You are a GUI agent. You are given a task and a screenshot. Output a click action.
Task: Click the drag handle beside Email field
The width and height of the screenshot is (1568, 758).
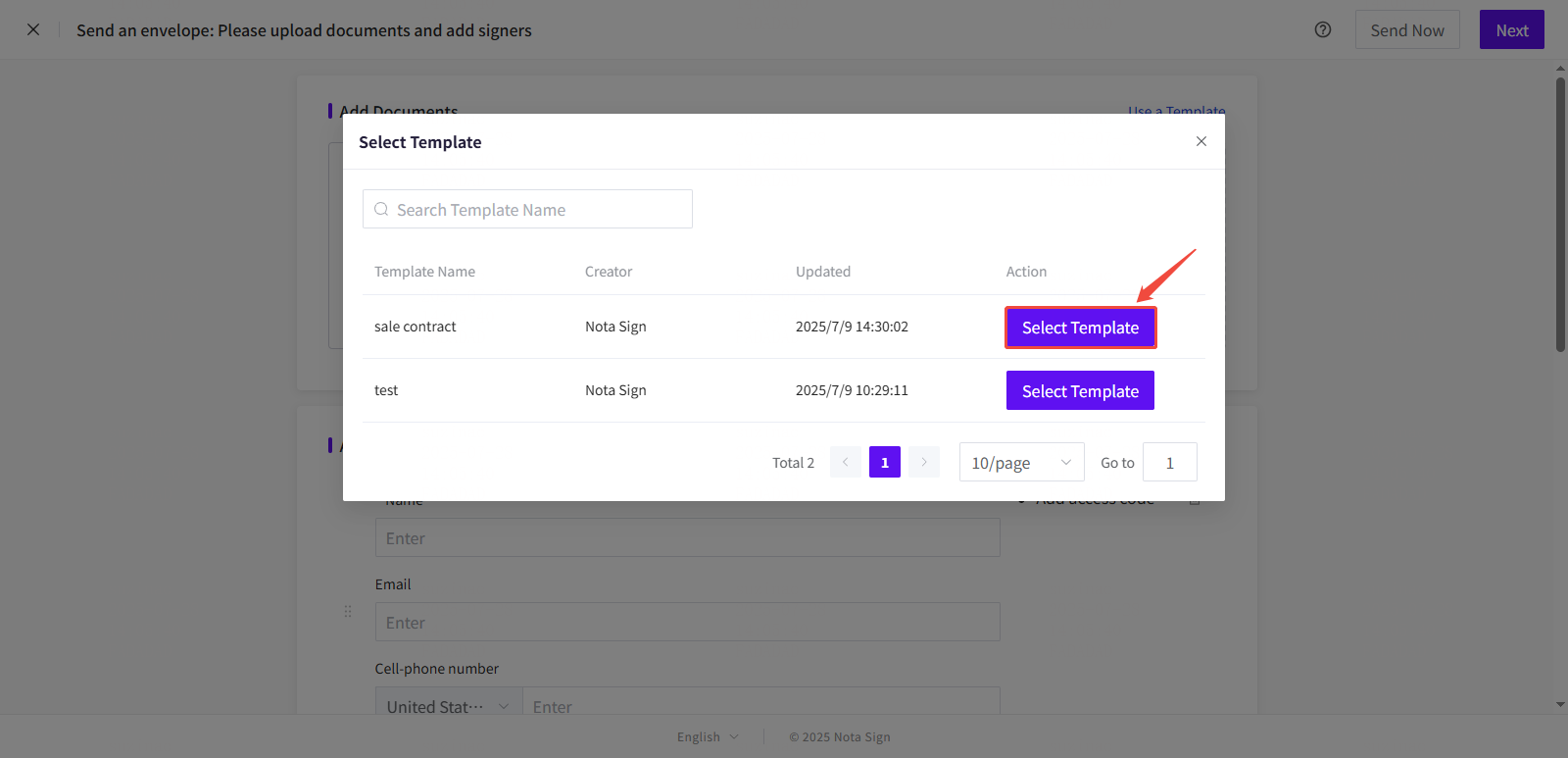pyautogui.click(x=348, y=611)
